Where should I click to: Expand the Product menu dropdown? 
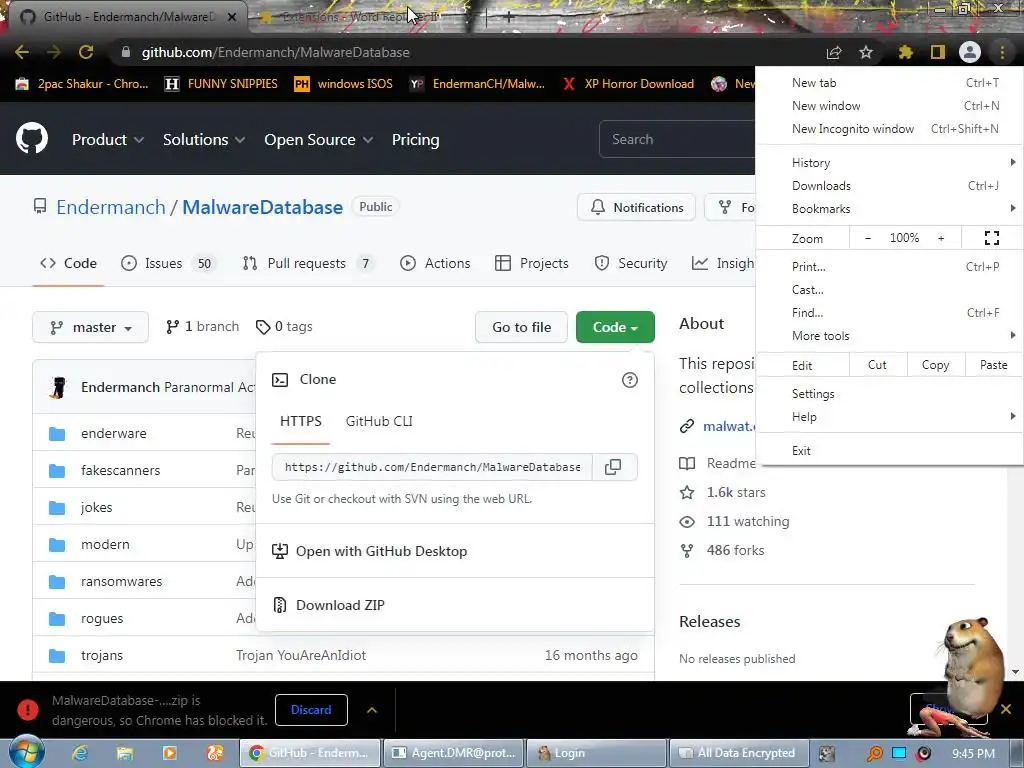[108, 140]
